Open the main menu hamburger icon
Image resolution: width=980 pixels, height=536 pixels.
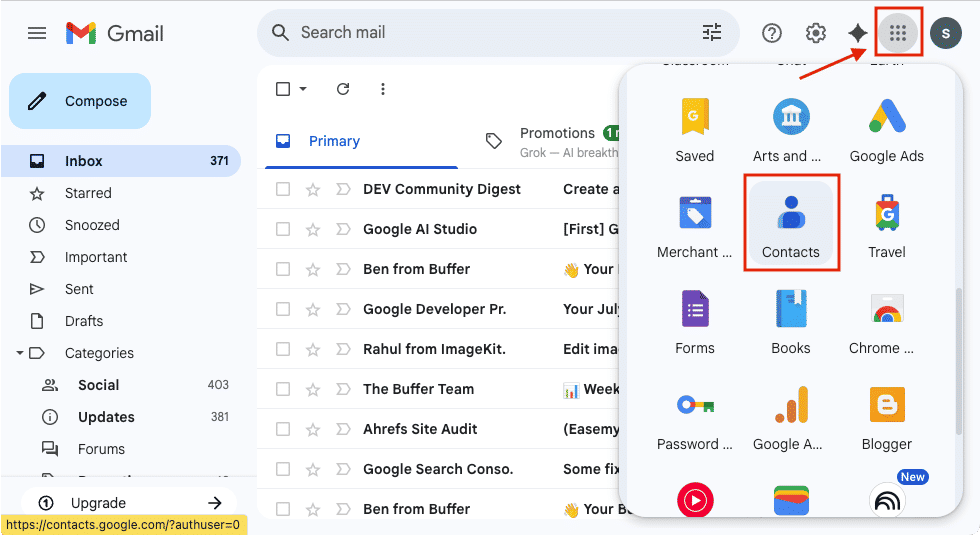click(x=37, y=33)
